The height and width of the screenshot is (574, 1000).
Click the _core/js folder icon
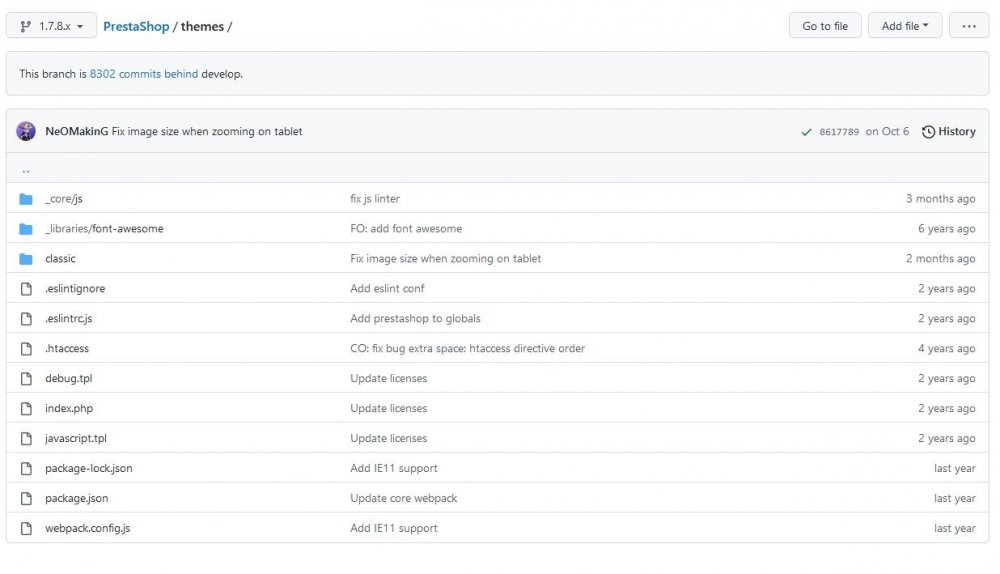tap(26, 199)
